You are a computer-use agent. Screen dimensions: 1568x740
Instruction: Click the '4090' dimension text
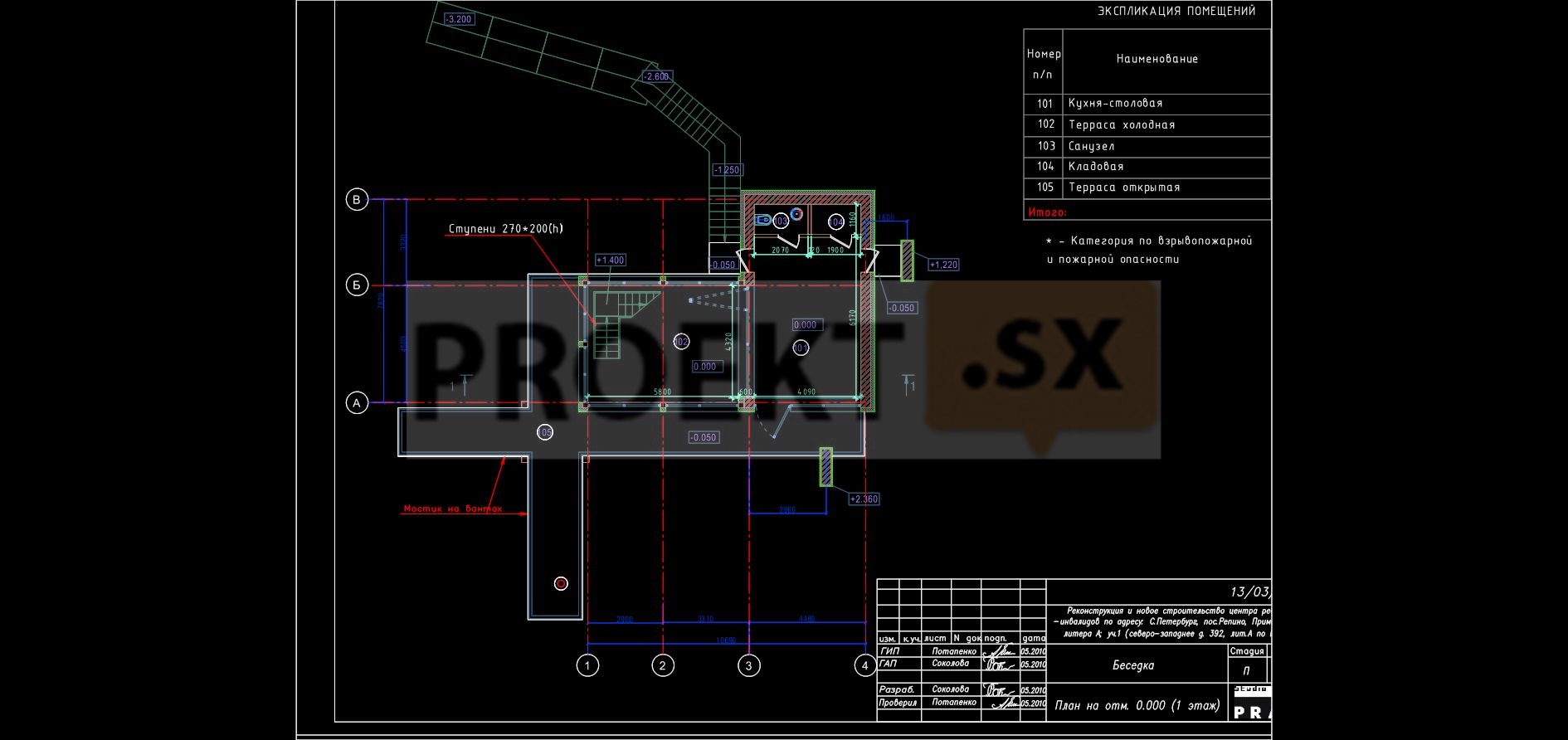pos(806,392)
